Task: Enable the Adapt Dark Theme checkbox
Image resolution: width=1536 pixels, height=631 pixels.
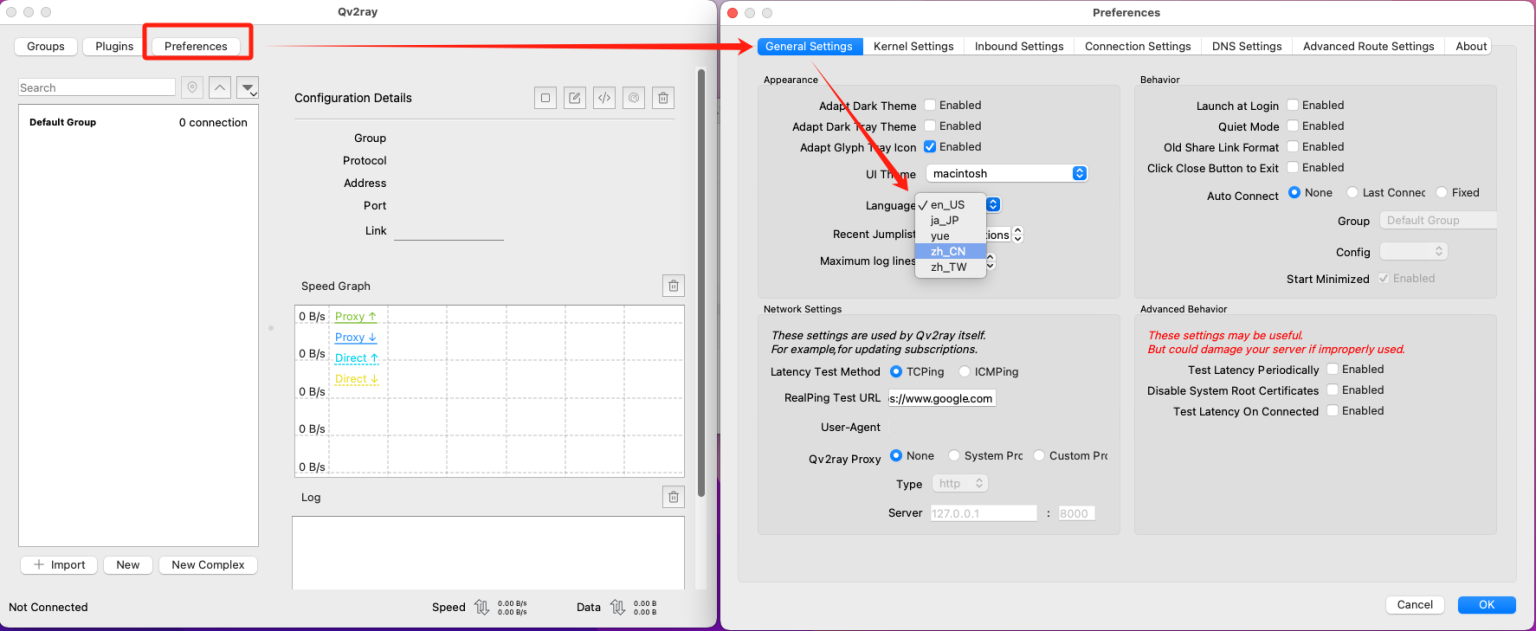Action: coord(930,105)
